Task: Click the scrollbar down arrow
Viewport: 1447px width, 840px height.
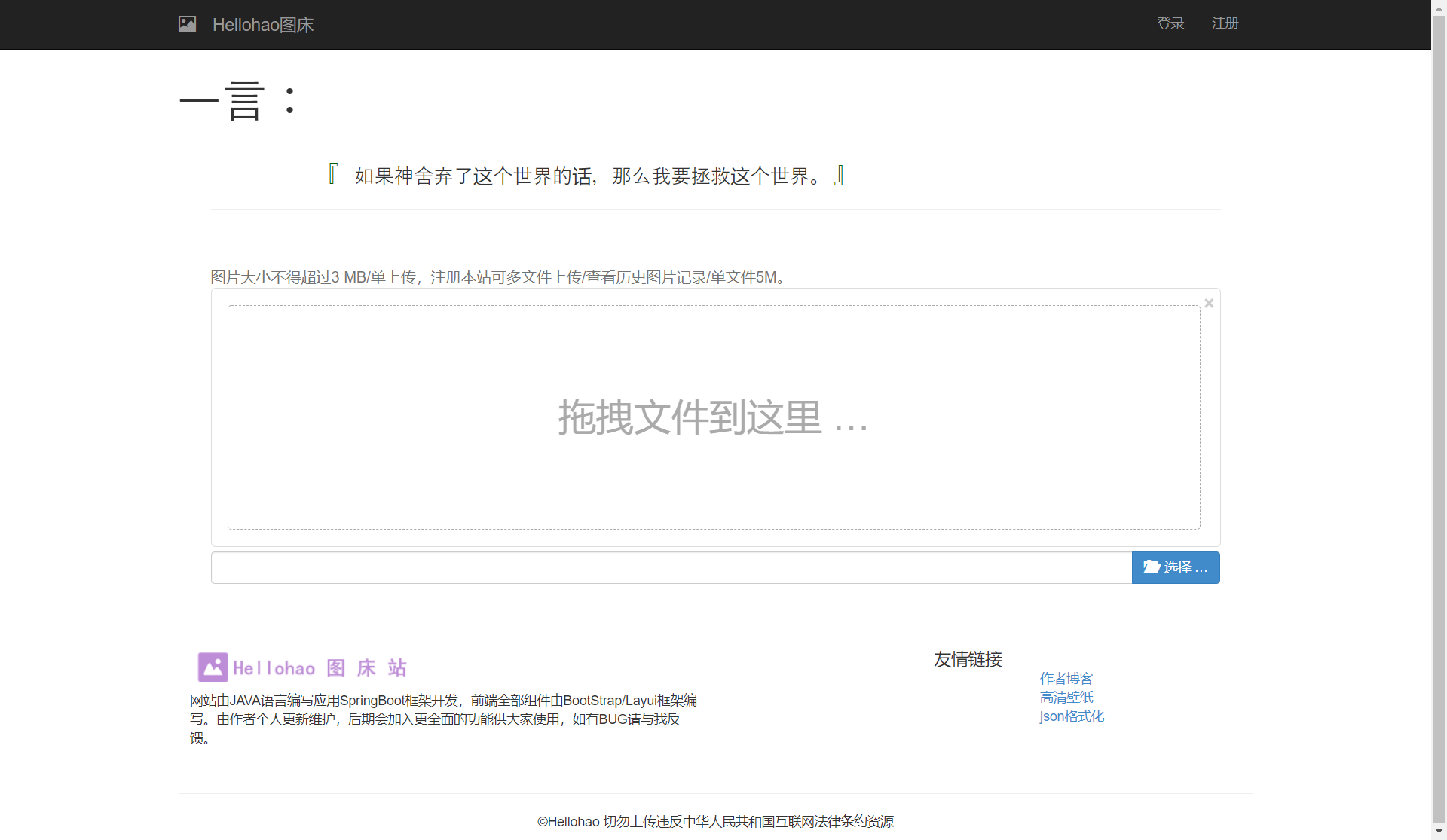Action: [1439, 831]
